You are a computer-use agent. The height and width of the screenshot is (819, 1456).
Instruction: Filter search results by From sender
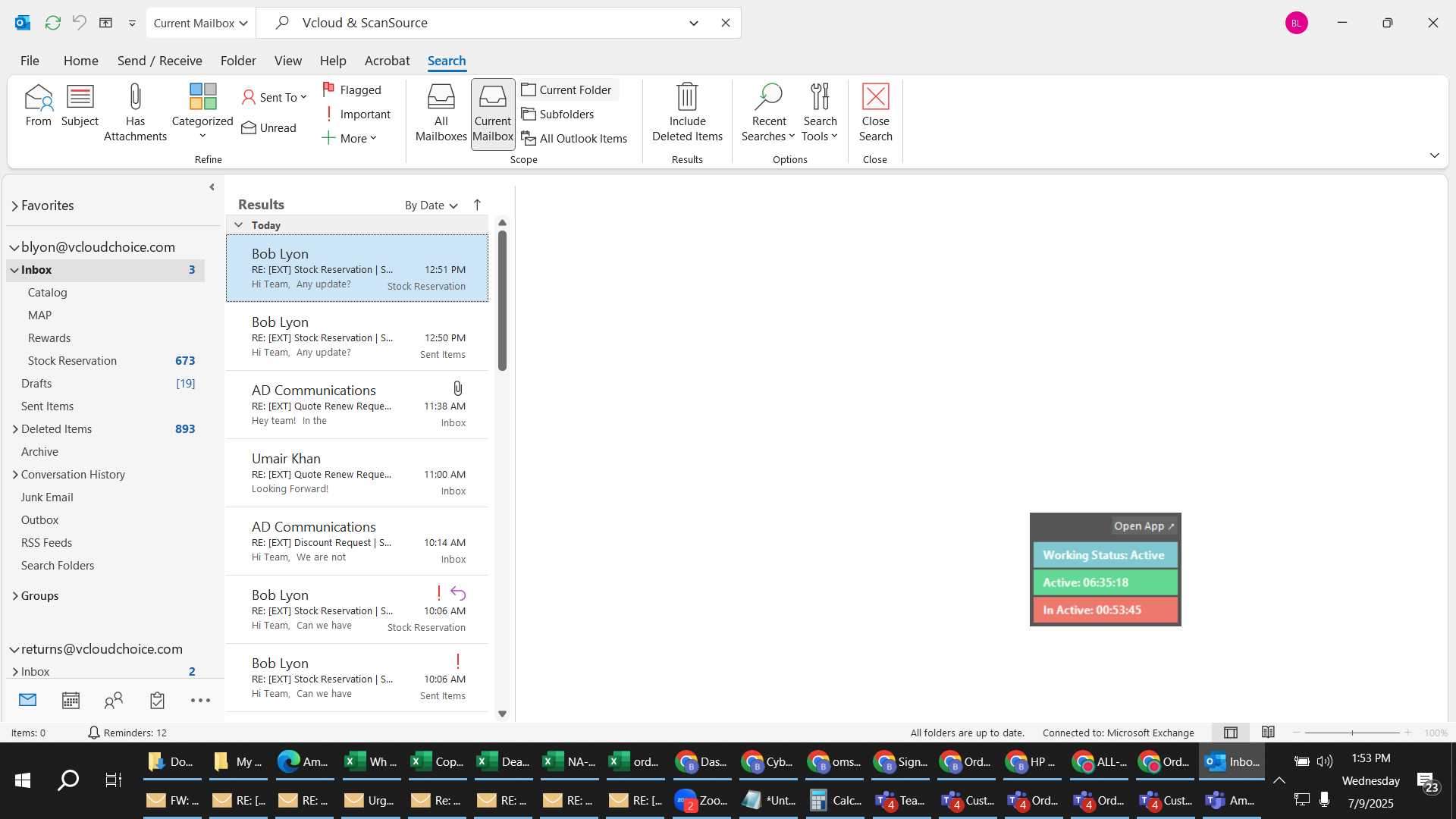(38, 106)
